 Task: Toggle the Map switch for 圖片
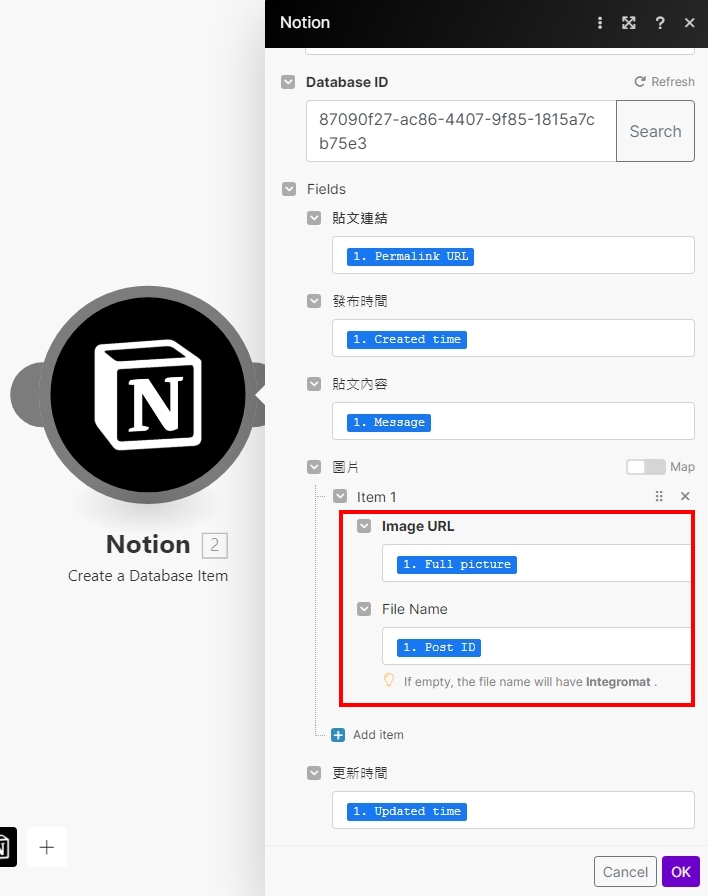point(646,467)
